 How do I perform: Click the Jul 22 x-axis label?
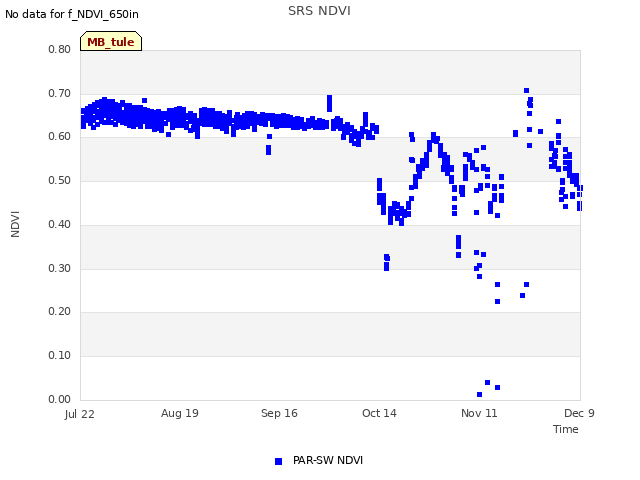[80, 414]
